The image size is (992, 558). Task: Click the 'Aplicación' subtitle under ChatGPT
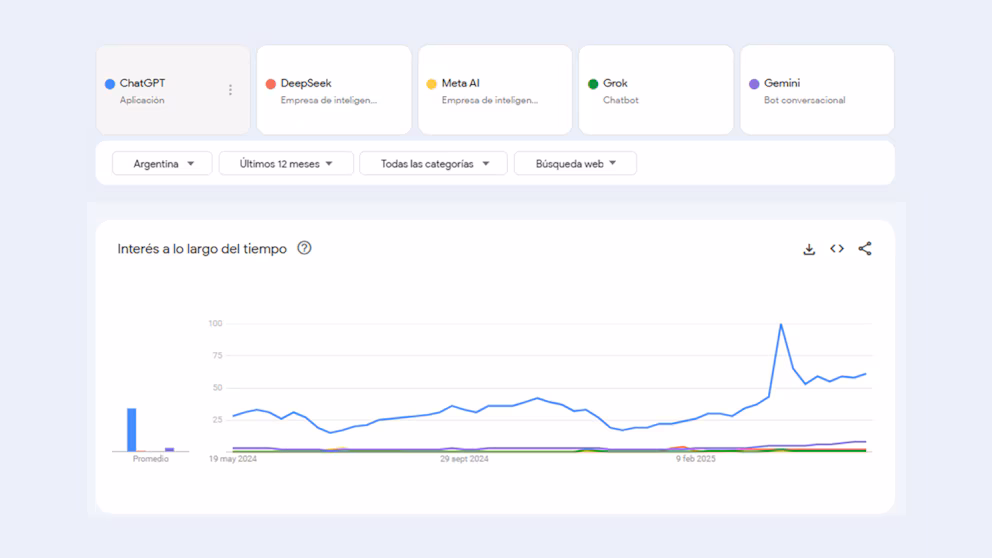coord(142,100)
